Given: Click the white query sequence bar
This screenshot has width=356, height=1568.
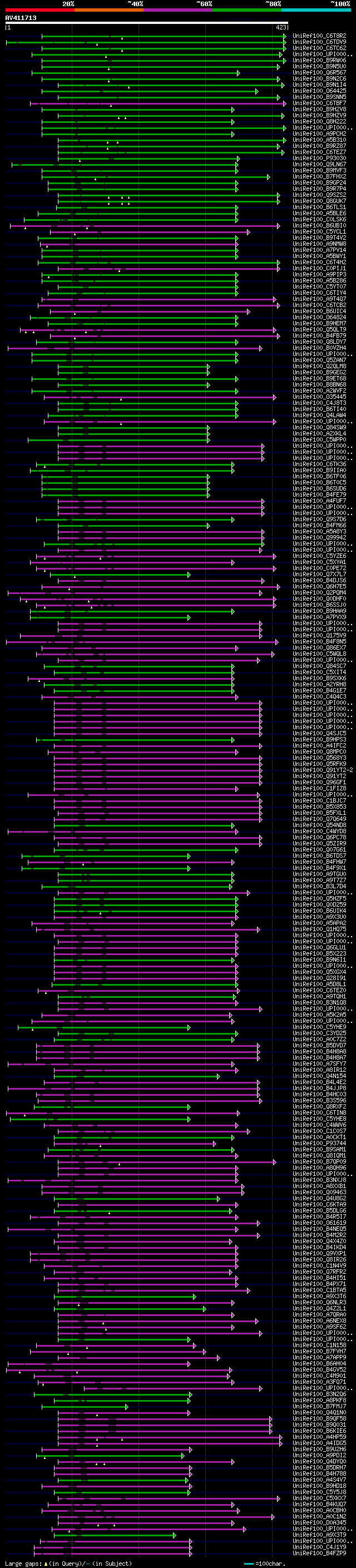Looking at the screenshot, I should click(x=147, y=22).
